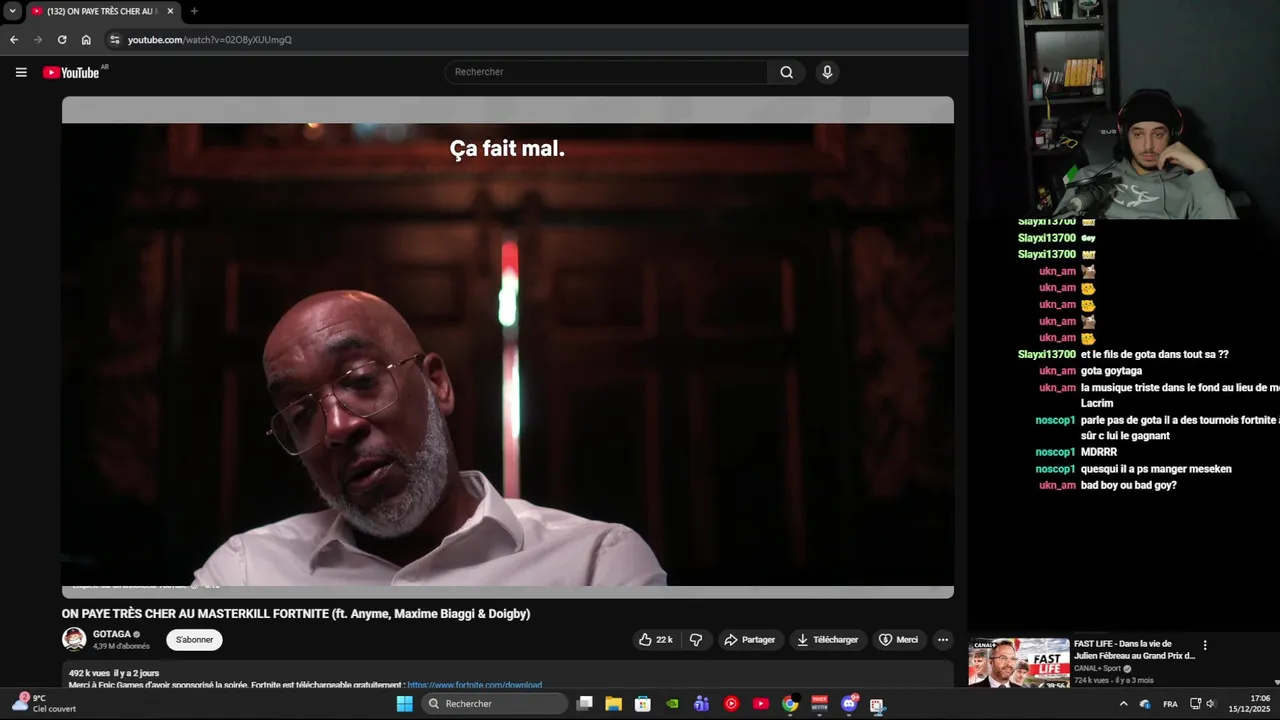Close the ON PAYE TRÈS CHER tab
The image size is (1280, 720).
point(170,11)
